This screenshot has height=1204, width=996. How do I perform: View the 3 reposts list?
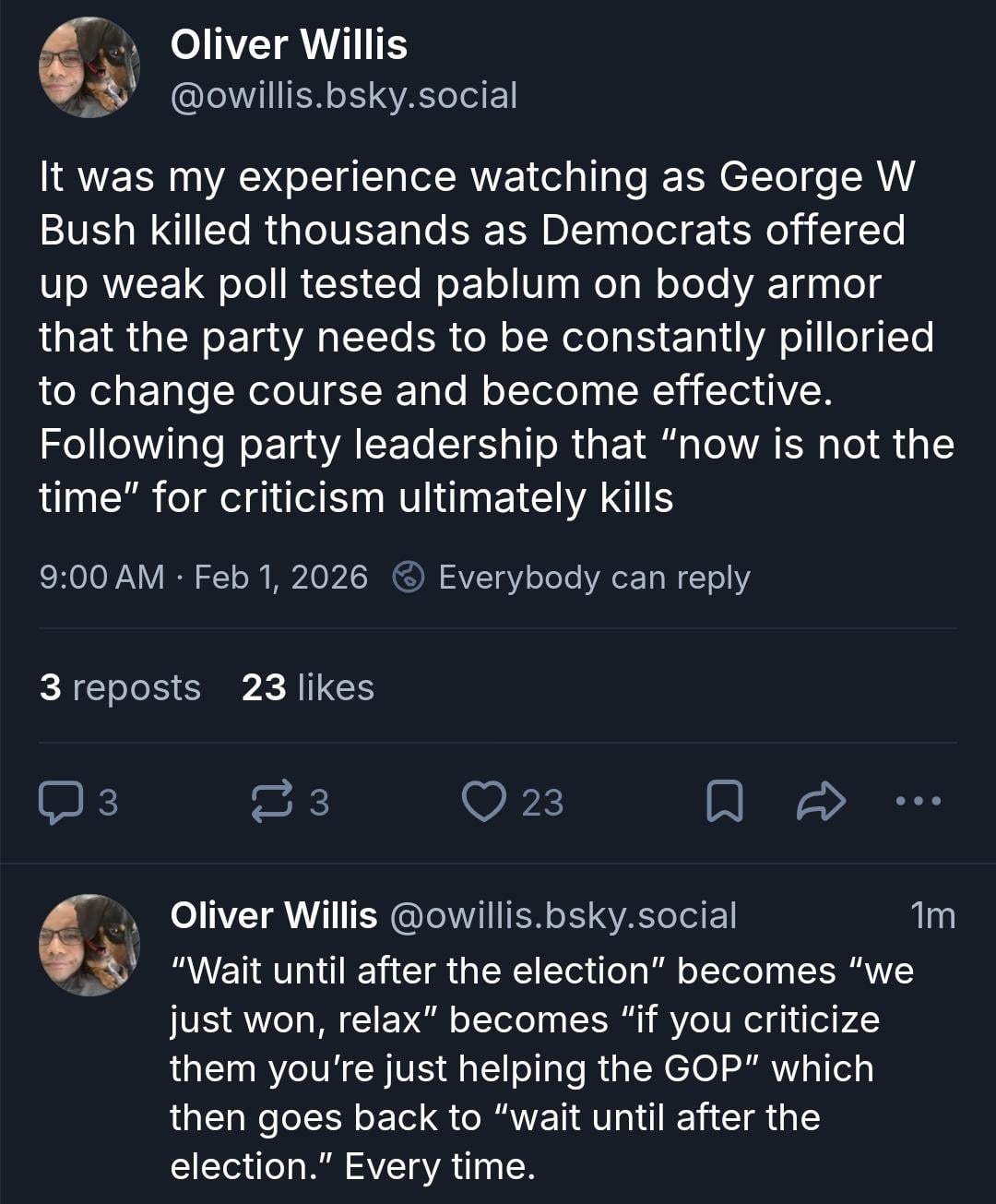tap(120, 687)
